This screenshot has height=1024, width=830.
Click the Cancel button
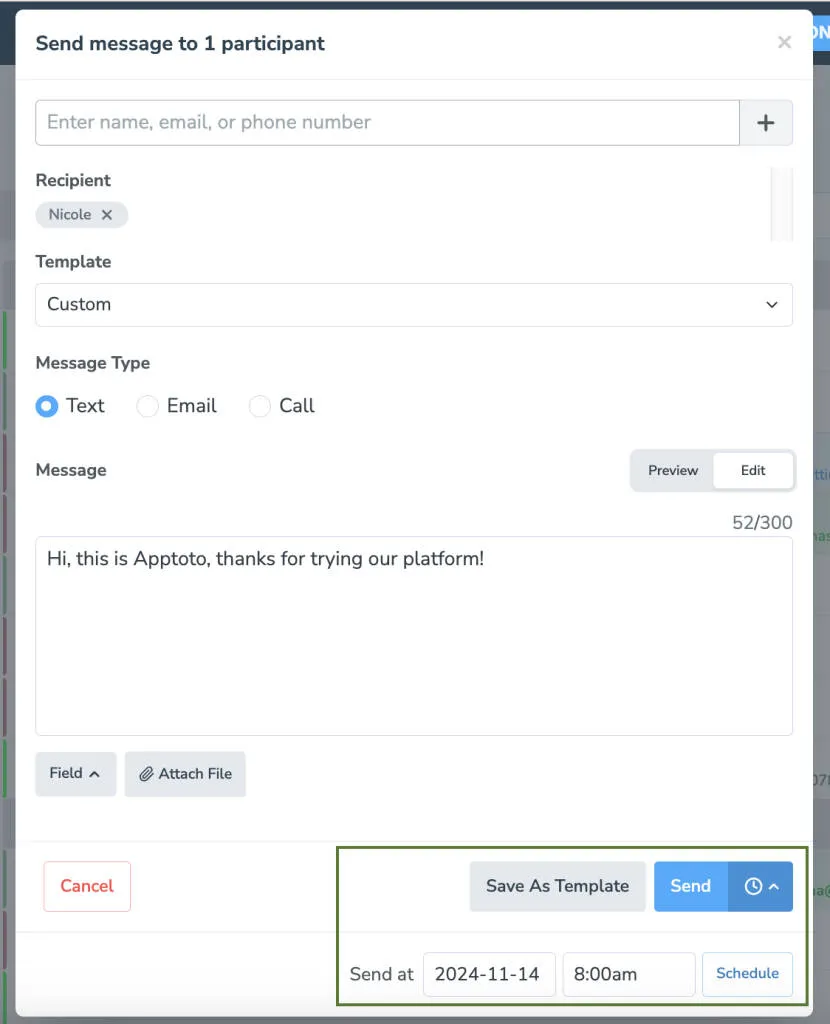point(86,886)
